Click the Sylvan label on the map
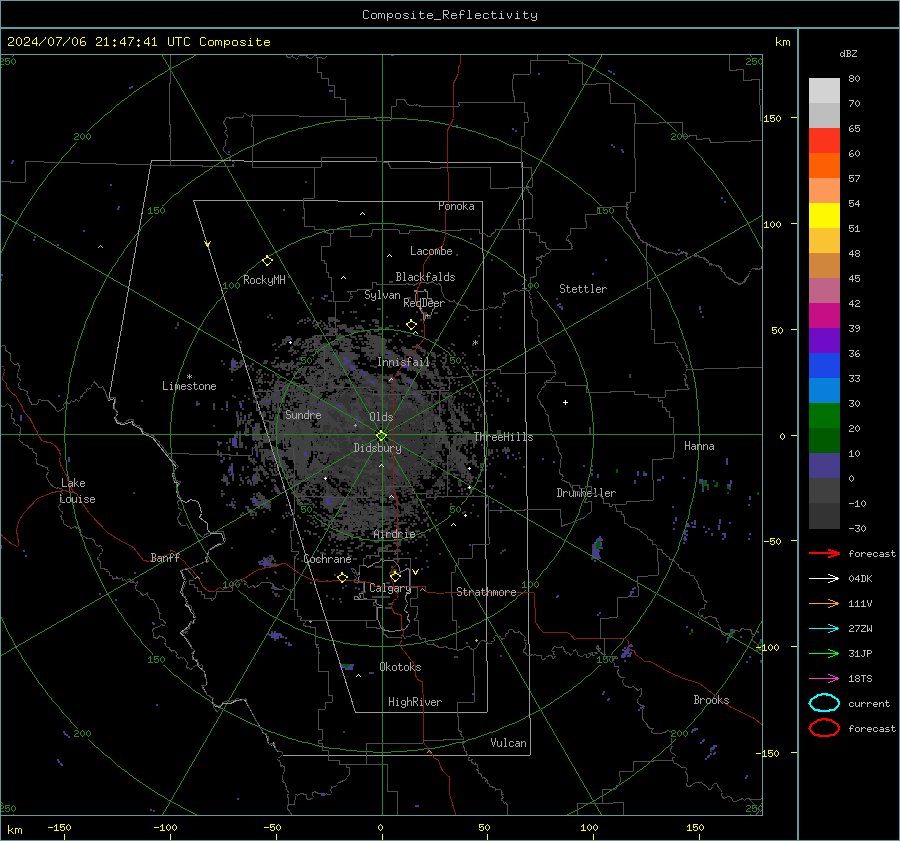 tap(382, 295)
